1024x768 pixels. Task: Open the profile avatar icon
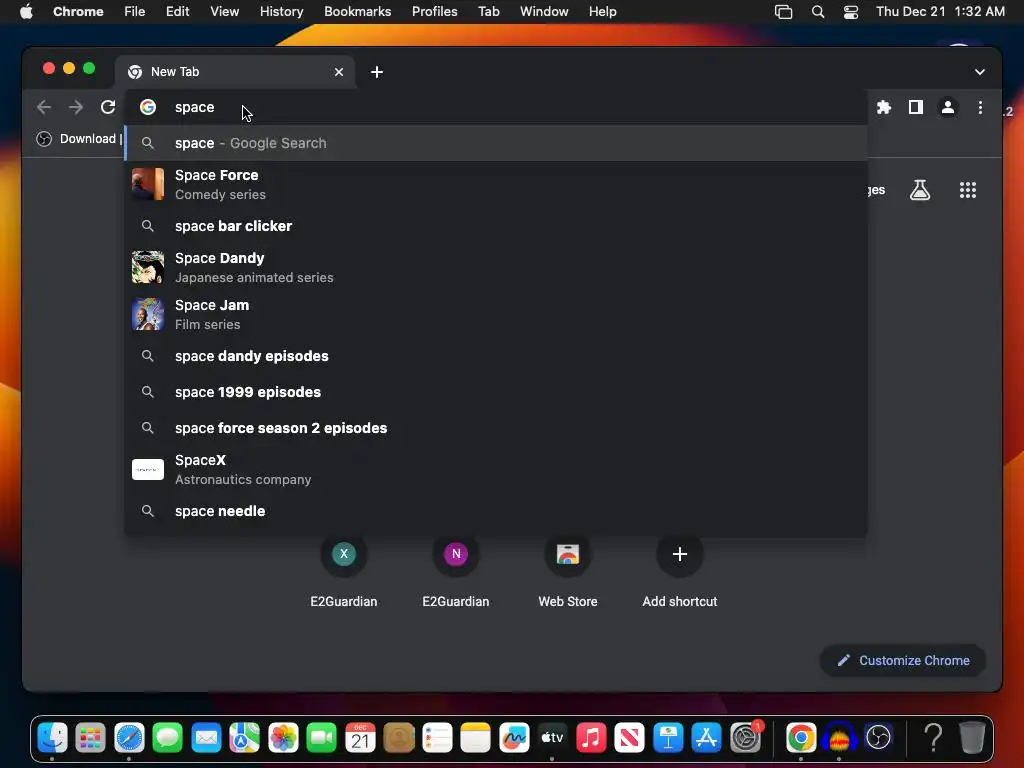coord(948,107)
